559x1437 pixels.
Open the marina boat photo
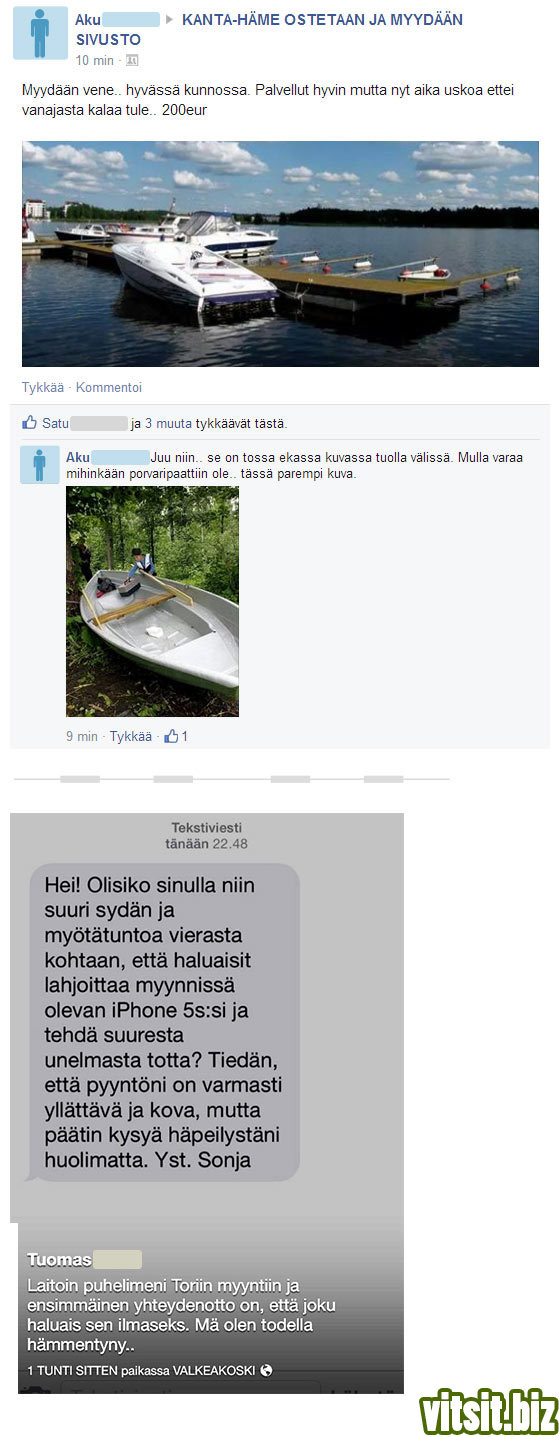[280, 254]
